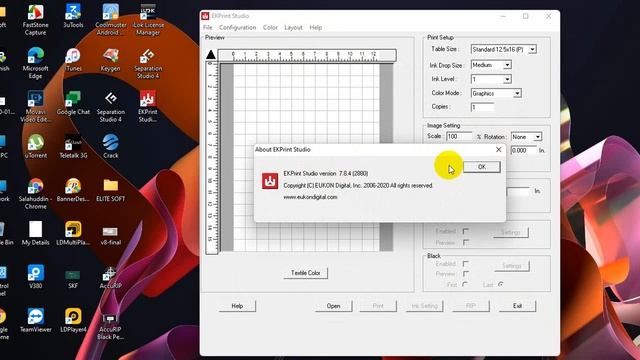Viewport: 640px width, 360px height.
Task: Open FastStone Capture desktop icon
Action: [x=36, y=20]
